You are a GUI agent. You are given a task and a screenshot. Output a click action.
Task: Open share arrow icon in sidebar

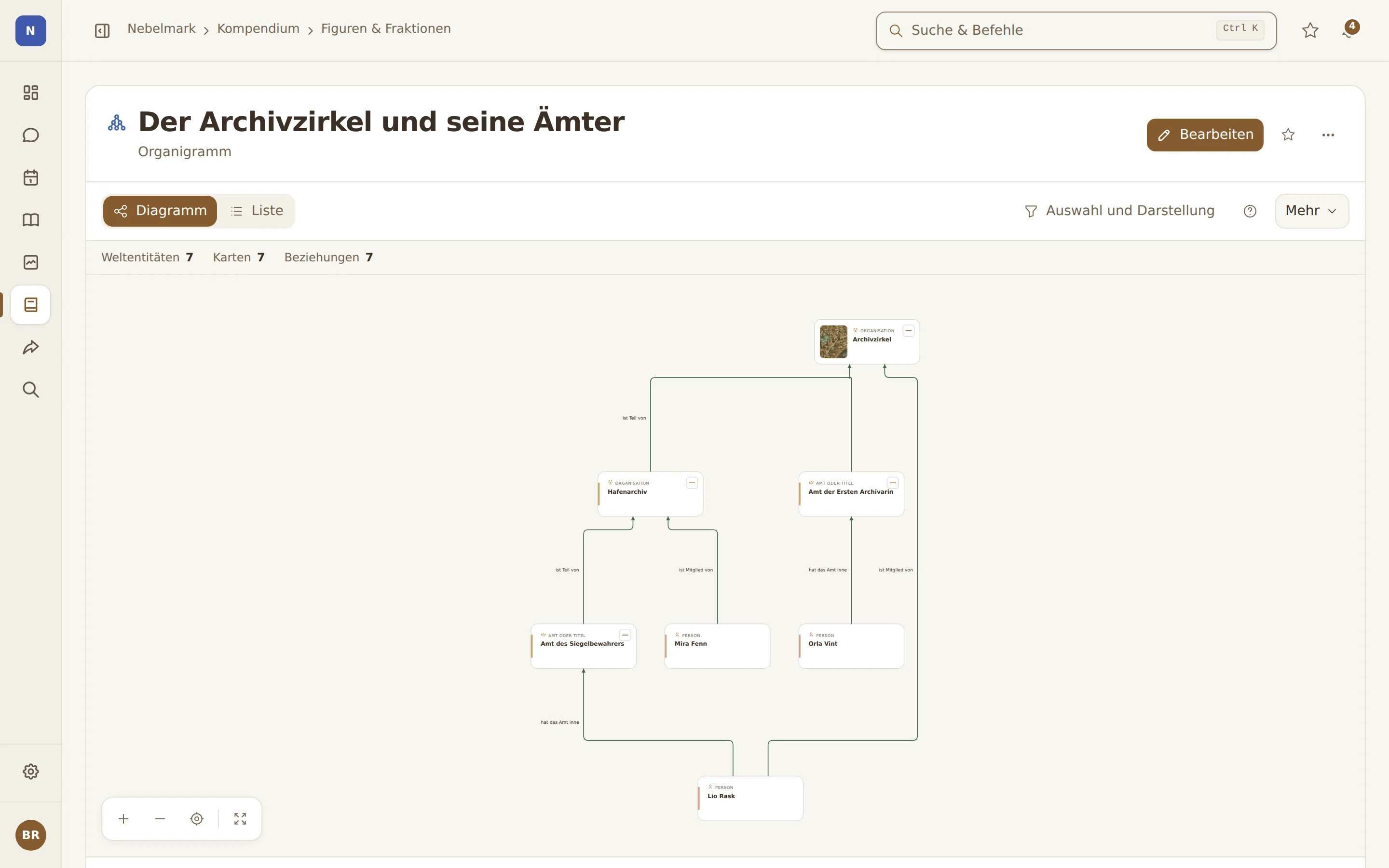[30, 347]
